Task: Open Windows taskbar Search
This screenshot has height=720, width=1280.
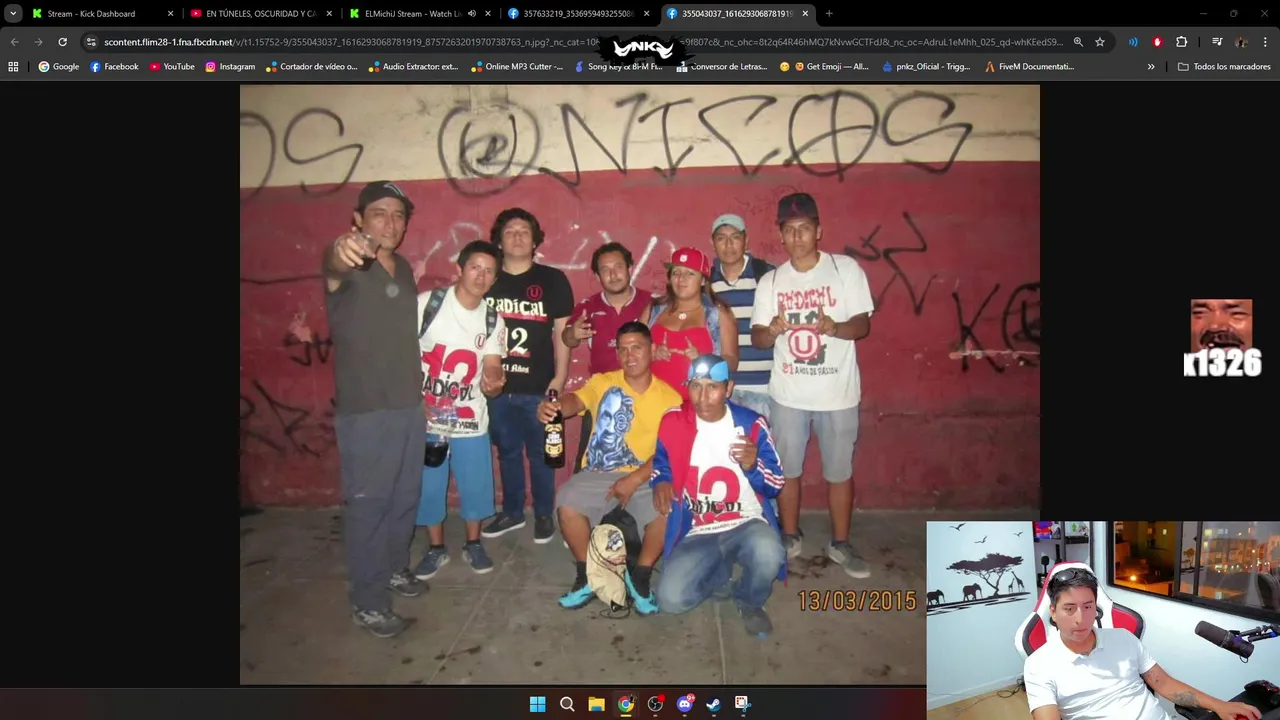Action: (x=567, y=704)
